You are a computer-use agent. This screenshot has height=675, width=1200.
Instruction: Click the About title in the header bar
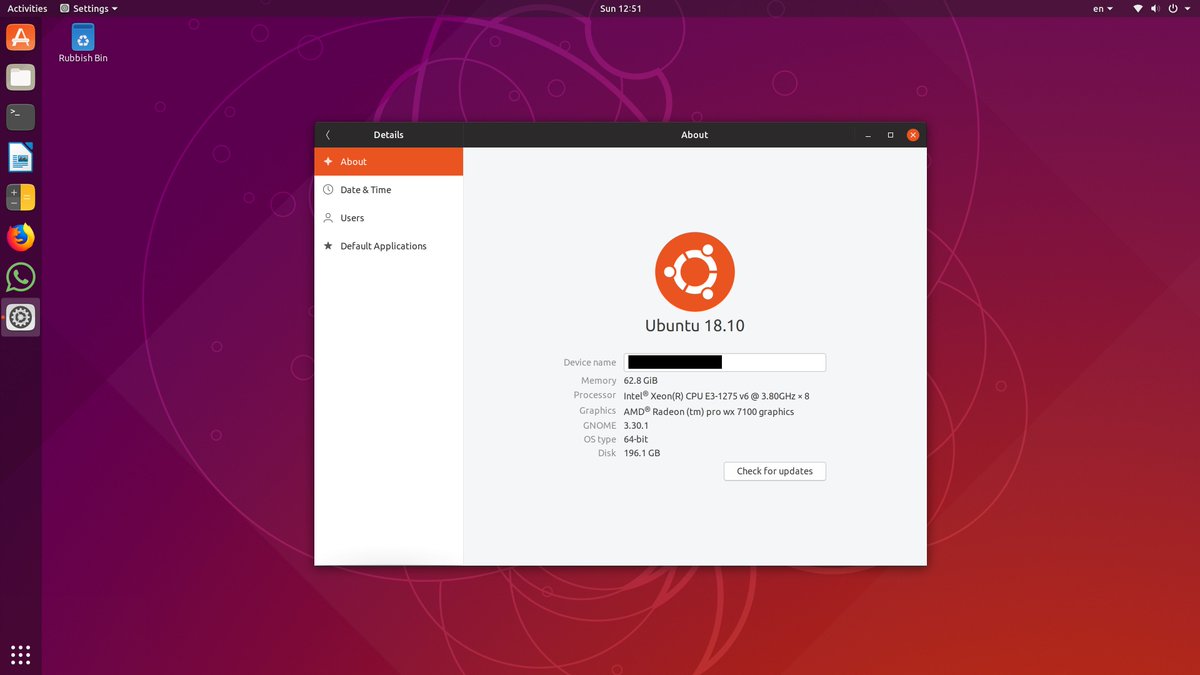695,135
